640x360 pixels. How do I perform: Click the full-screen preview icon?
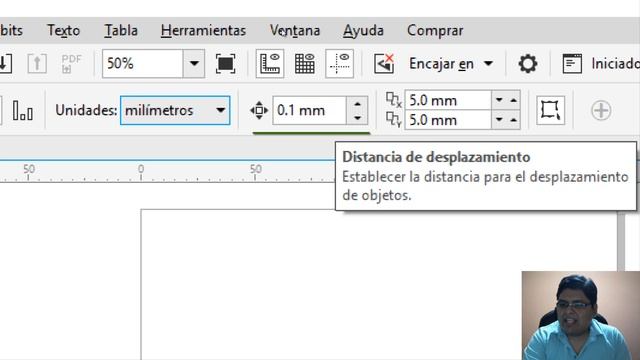click(x=225, y=64)
